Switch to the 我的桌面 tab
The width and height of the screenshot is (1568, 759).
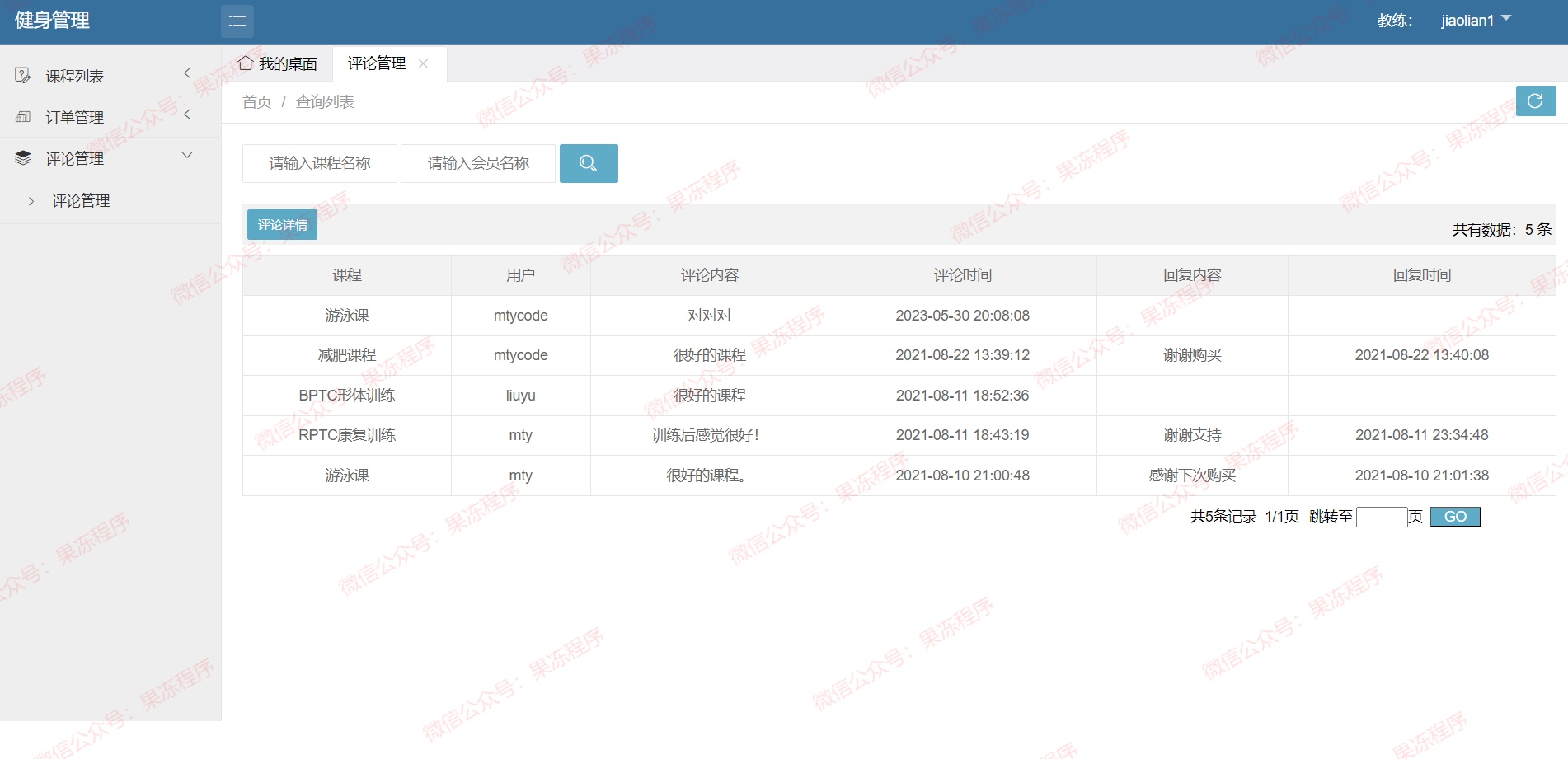tap(278, 63)
